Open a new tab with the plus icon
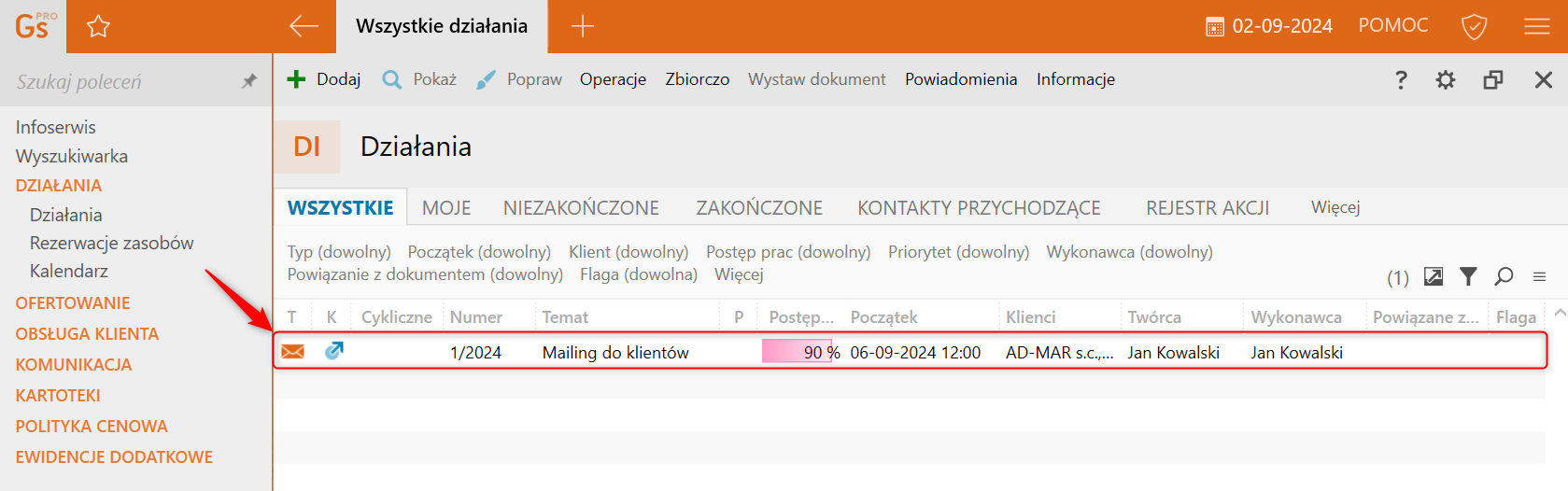The width and height of the screenshot is (1568, 491). tap(582, 26)
